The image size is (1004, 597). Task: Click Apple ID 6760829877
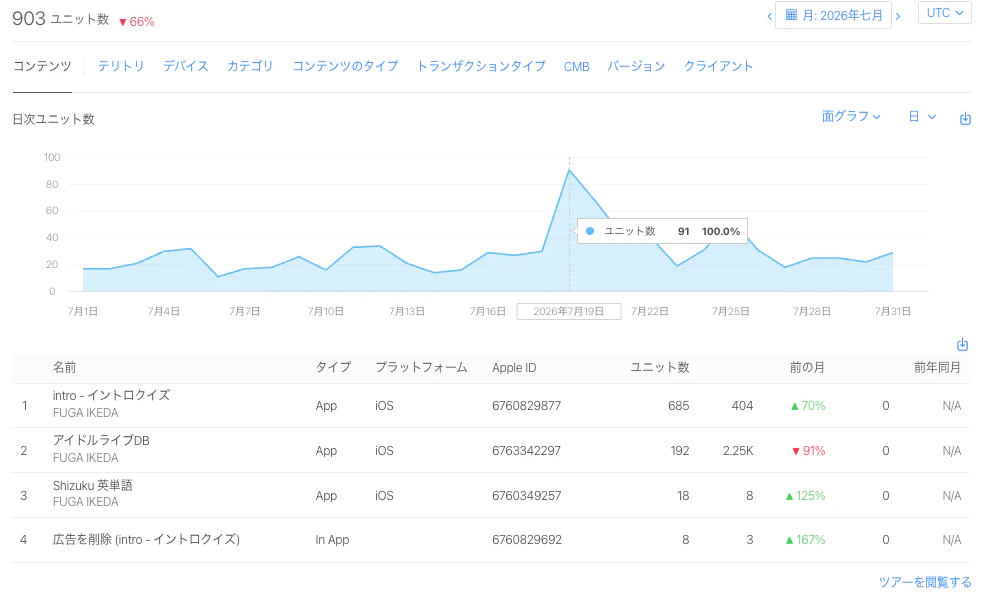coord(526,406)
